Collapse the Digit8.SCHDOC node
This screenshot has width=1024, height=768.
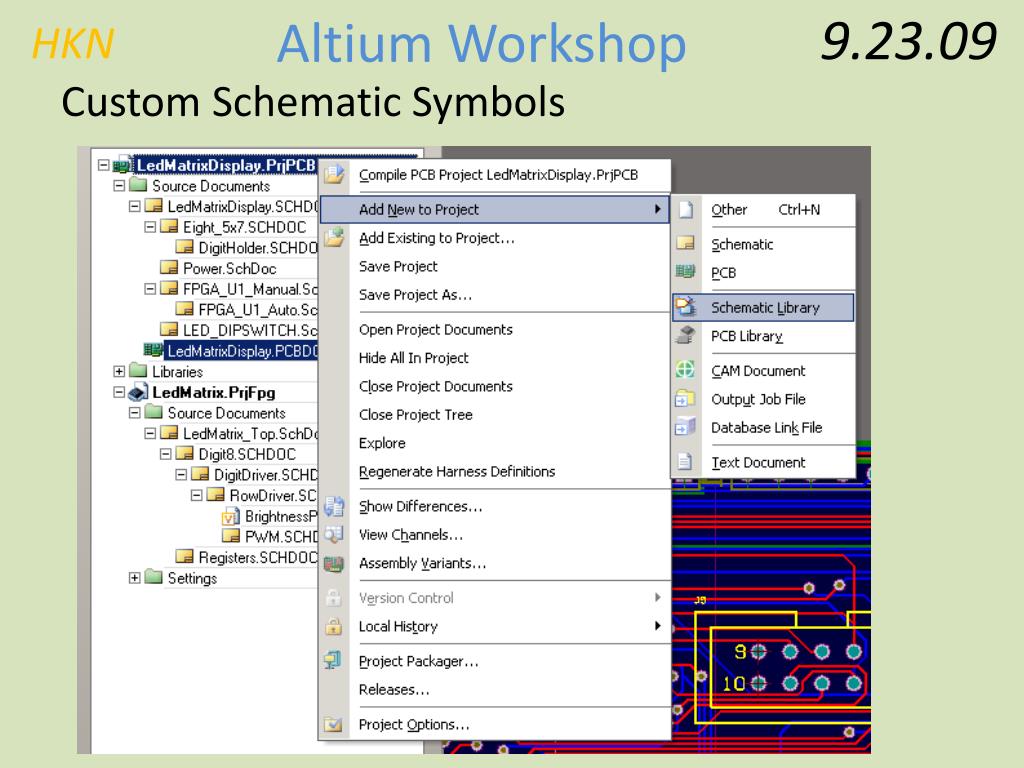click(x=165, y=454)
